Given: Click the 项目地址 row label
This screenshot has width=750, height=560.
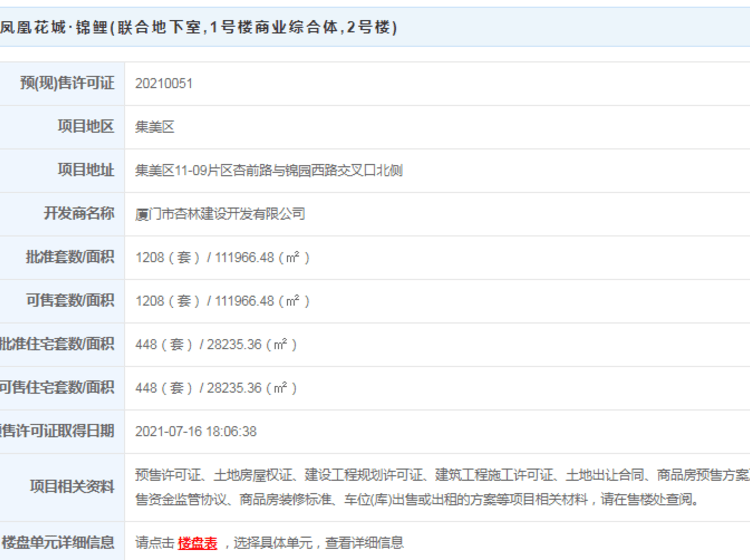Looking at the screenshot, I should click(85, 171).
